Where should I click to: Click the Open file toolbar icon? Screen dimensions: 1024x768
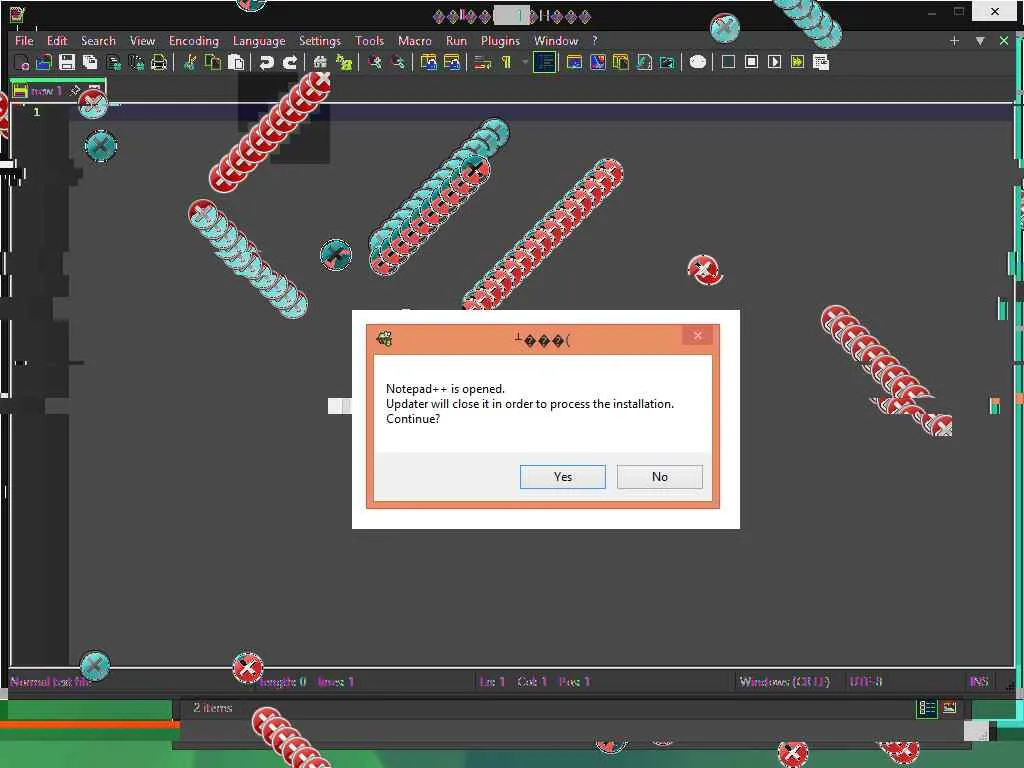coord(44,62)
